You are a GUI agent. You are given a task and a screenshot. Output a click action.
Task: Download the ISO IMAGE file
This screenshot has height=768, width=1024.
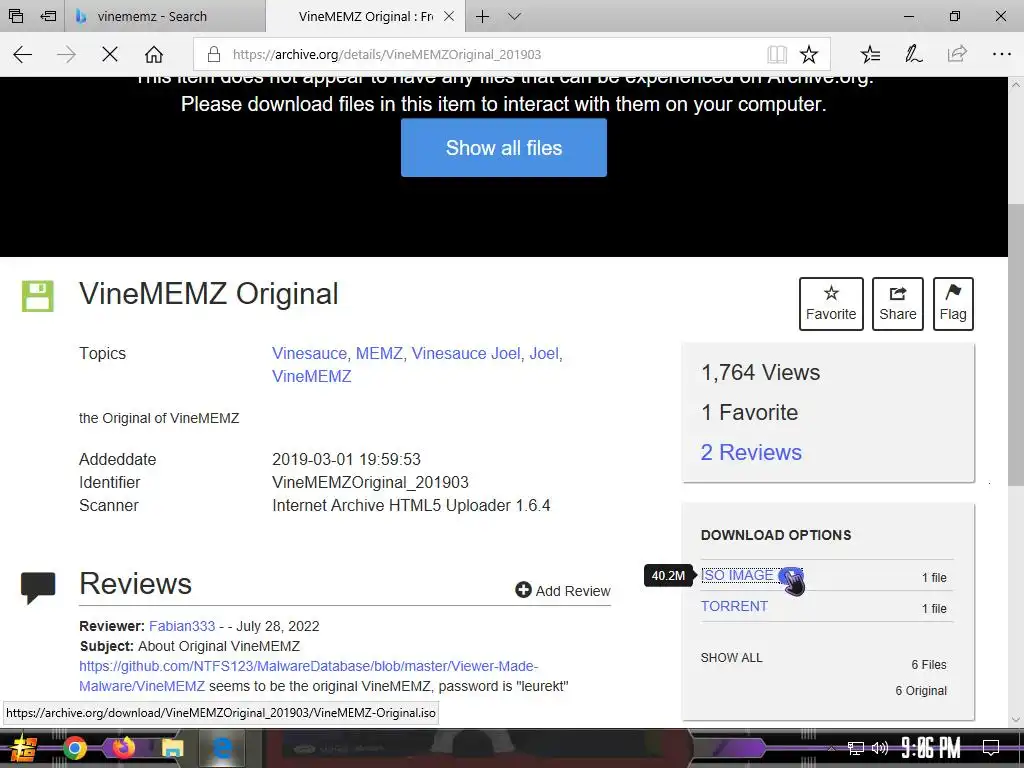[737, 575]
